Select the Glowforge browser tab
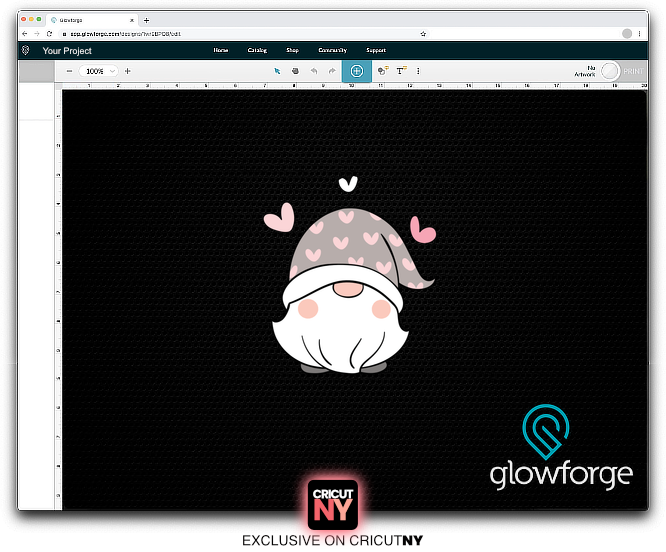The width and height of the screenshot is (666, 552). click(92, 20)
